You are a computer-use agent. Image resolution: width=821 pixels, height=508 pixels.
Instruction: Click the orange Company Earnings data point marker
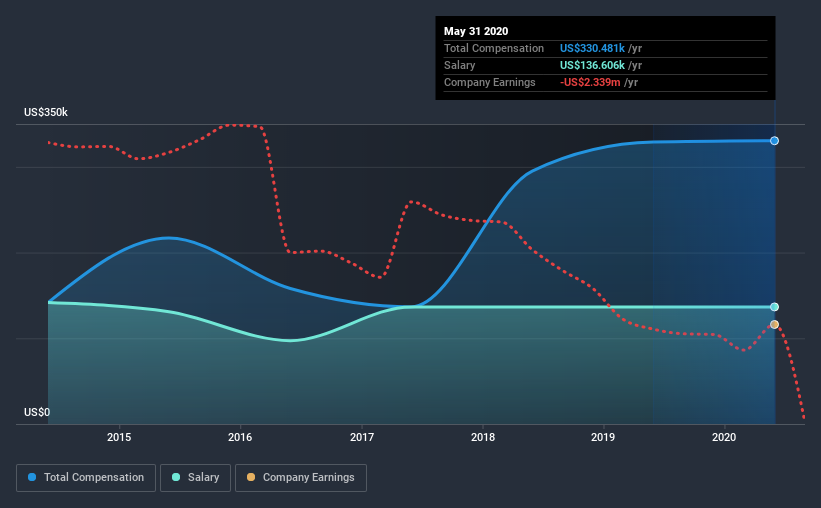pyautogui.click(x=774, y=325)
